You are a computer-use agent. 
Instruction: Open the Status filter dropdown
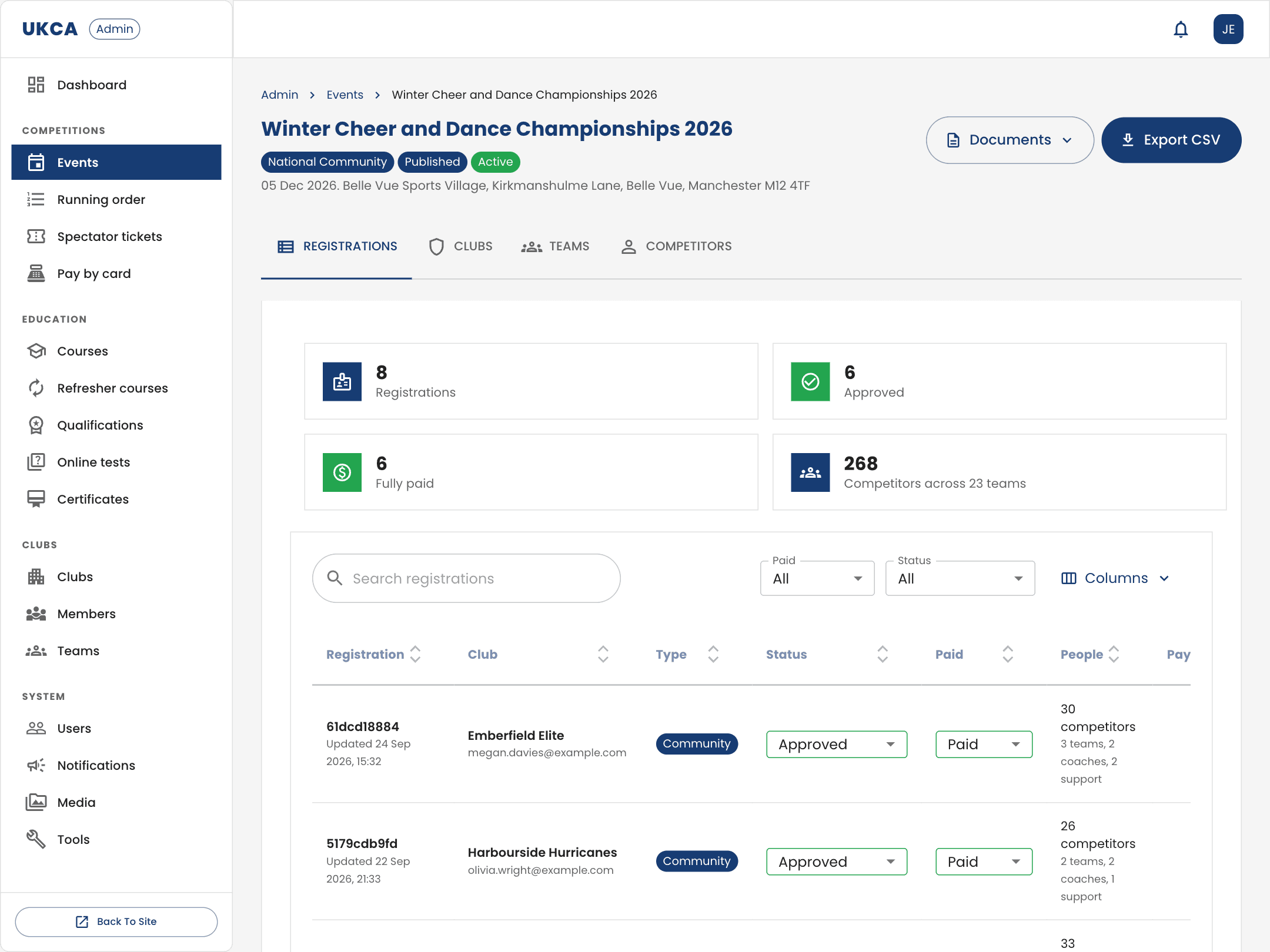960,578
